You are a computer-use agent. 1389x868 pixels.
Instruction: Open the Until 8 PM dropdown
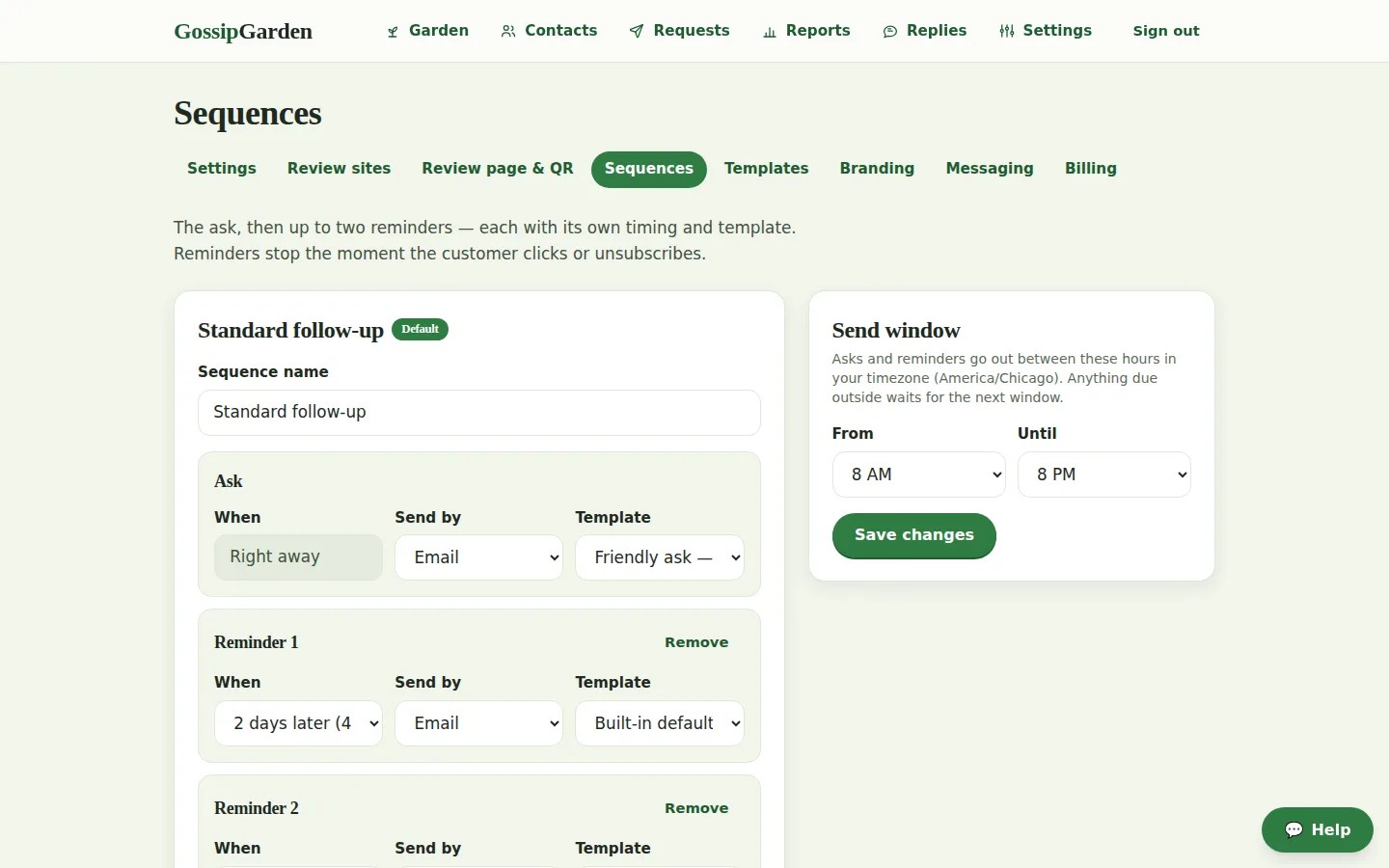[1104, 475]
